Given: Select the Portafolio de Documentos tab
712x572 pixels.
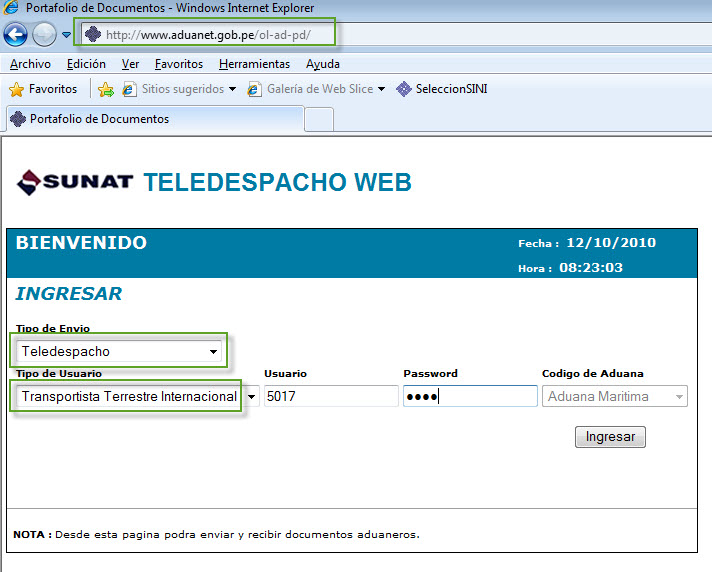Looking at the screenshot, I should 155,119.
